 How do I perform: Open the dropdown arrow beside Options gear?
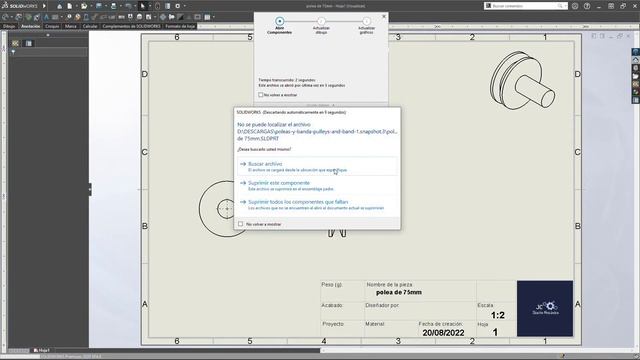pos(184,6)
